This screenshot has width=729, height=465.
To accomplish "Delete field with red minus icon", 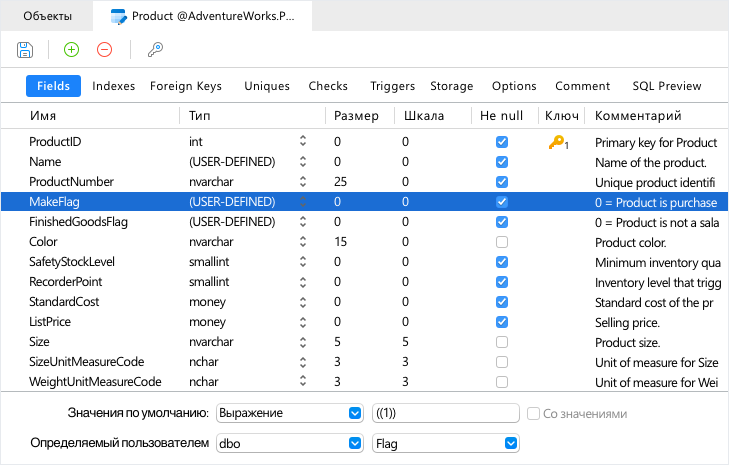I will 105,49.
